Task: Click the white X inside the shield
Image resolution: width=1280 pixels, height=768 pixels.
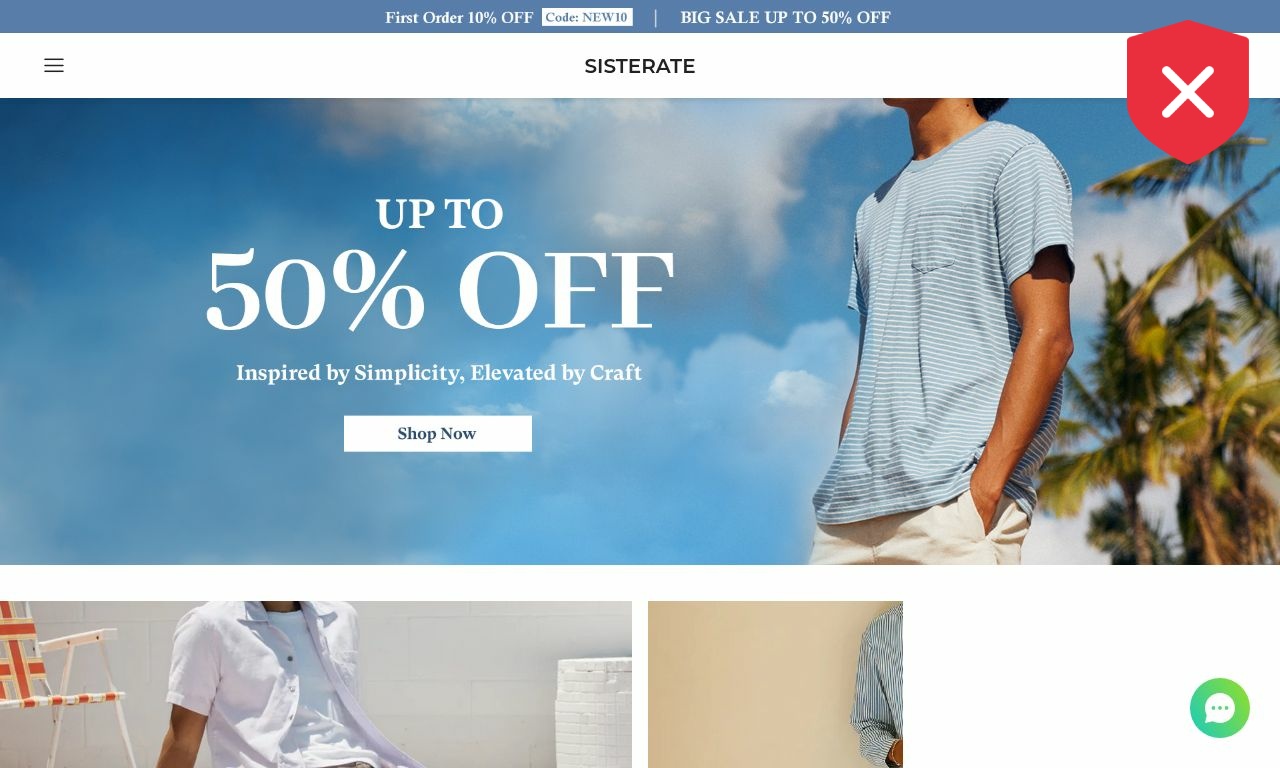Action: pos(1188,92)
